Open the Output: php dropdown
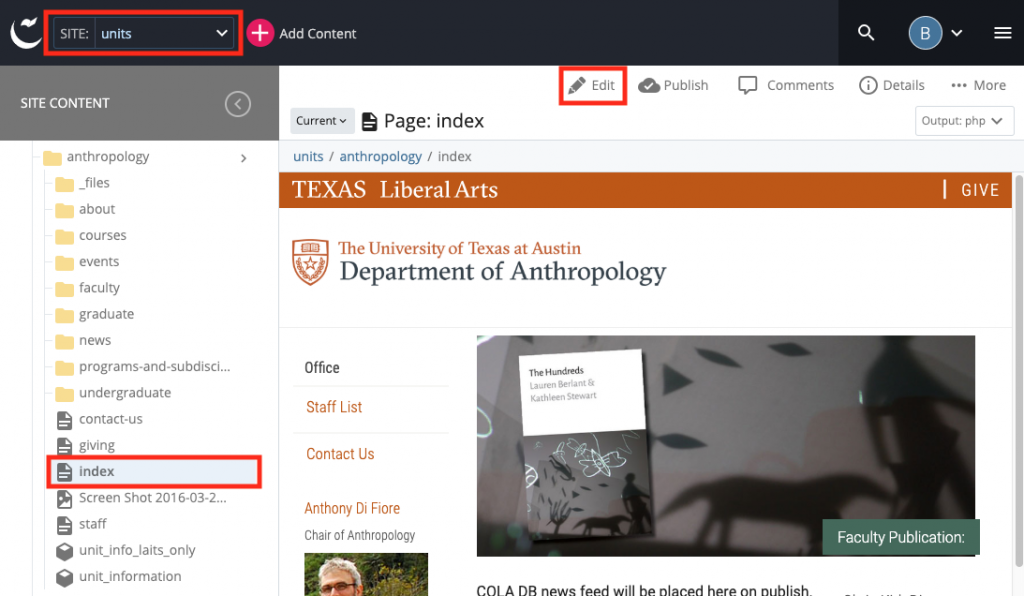Viewport: 1024px width, 596px height. [x=964, y=121]
